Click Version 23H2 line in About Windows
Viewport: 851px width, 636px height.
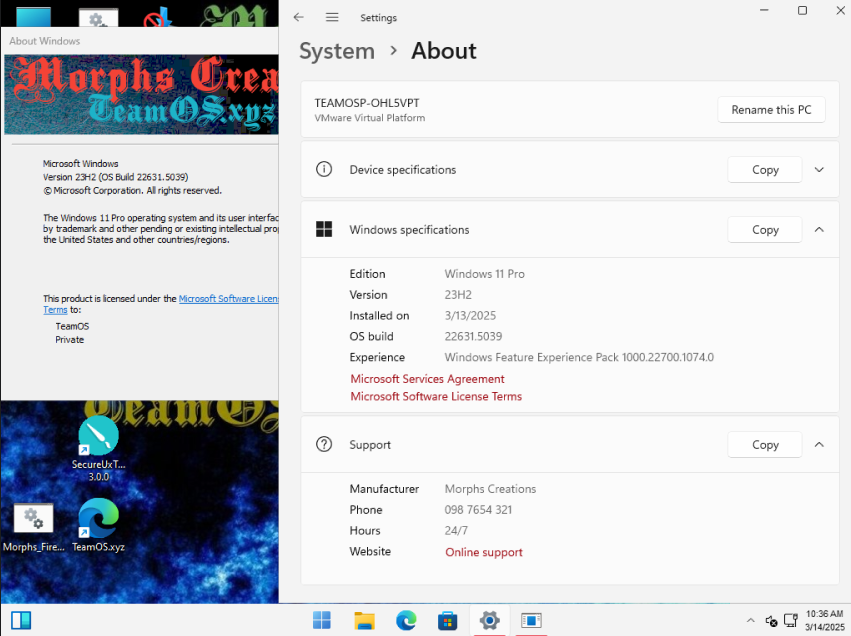116,177
